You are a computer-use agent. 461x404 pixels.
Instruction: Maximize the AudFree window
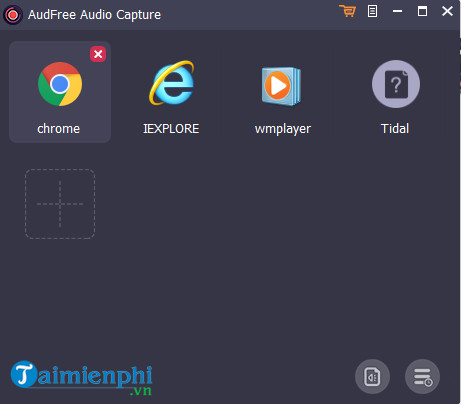click(x=422, y=11)
